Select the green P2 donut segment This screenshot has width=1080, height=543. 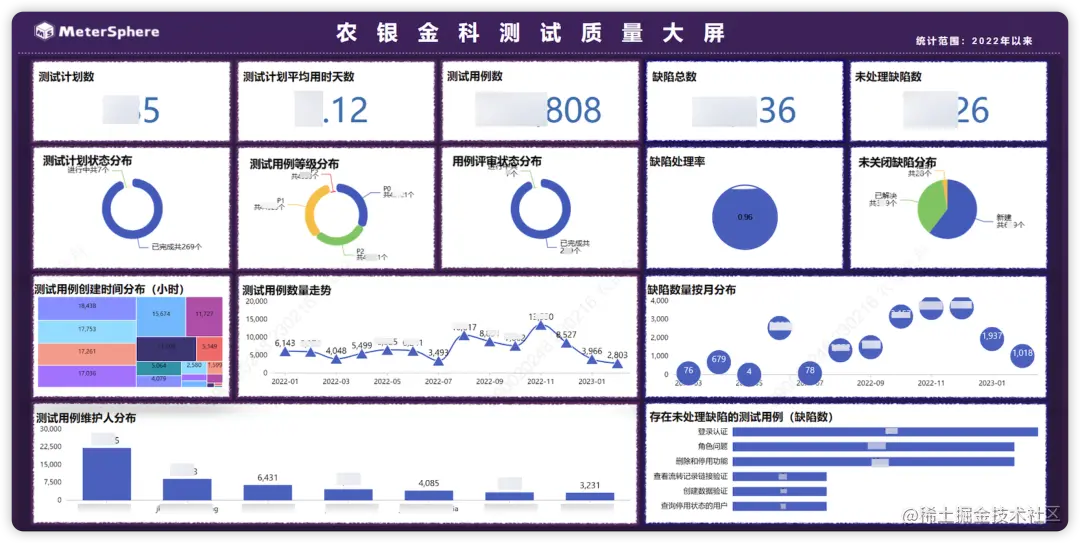point(340,238)
